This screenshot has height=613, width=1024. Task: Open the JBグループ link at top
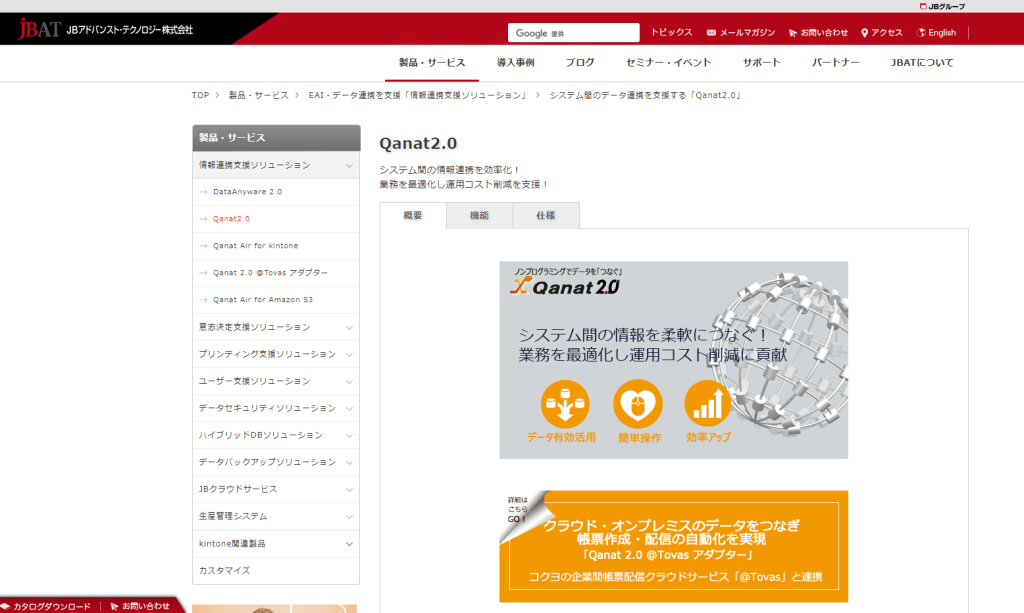pyautogui.click(x=942, y=7)
